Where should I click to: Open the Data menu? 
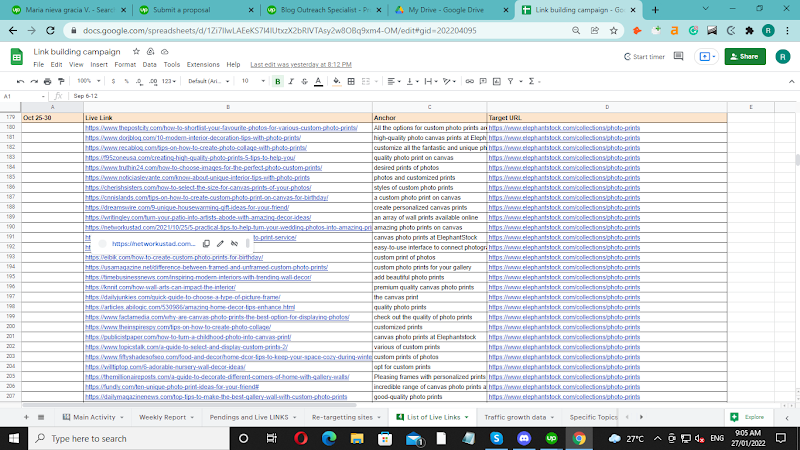[149, 64]
